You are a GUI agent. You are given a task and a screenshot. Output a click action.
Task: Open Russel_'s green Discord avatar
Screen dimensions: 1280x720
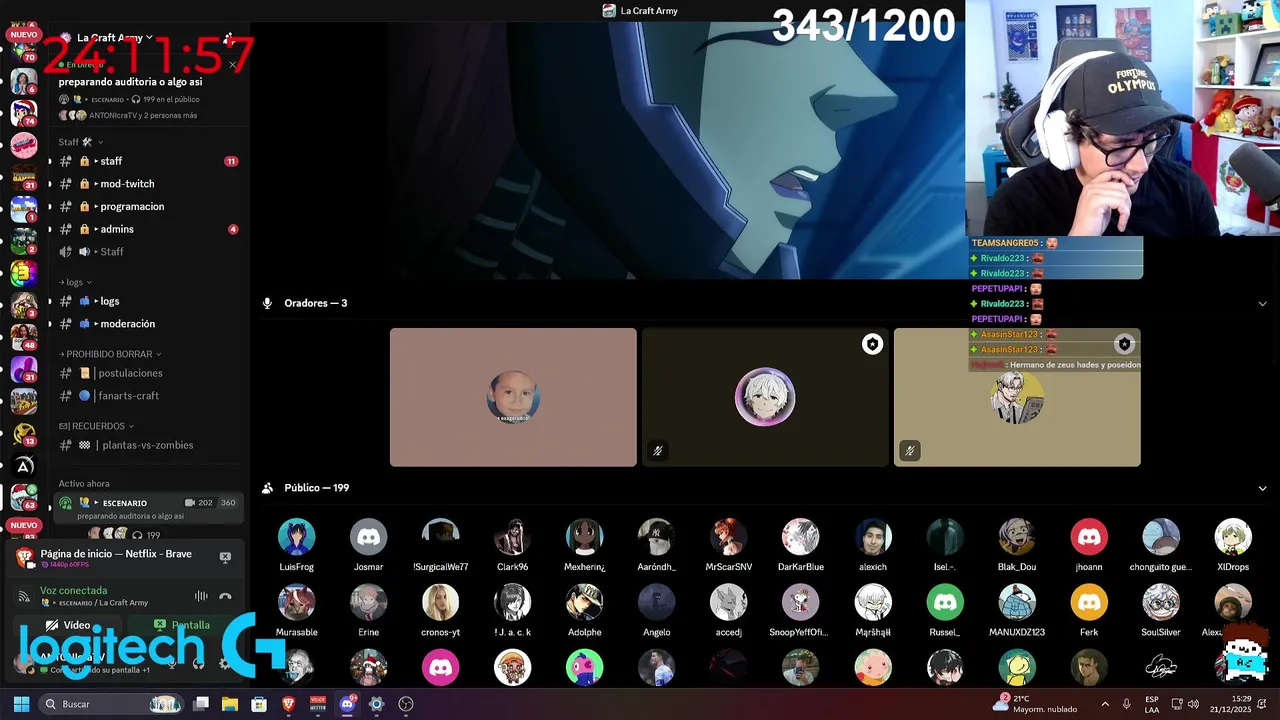(945, 603)
